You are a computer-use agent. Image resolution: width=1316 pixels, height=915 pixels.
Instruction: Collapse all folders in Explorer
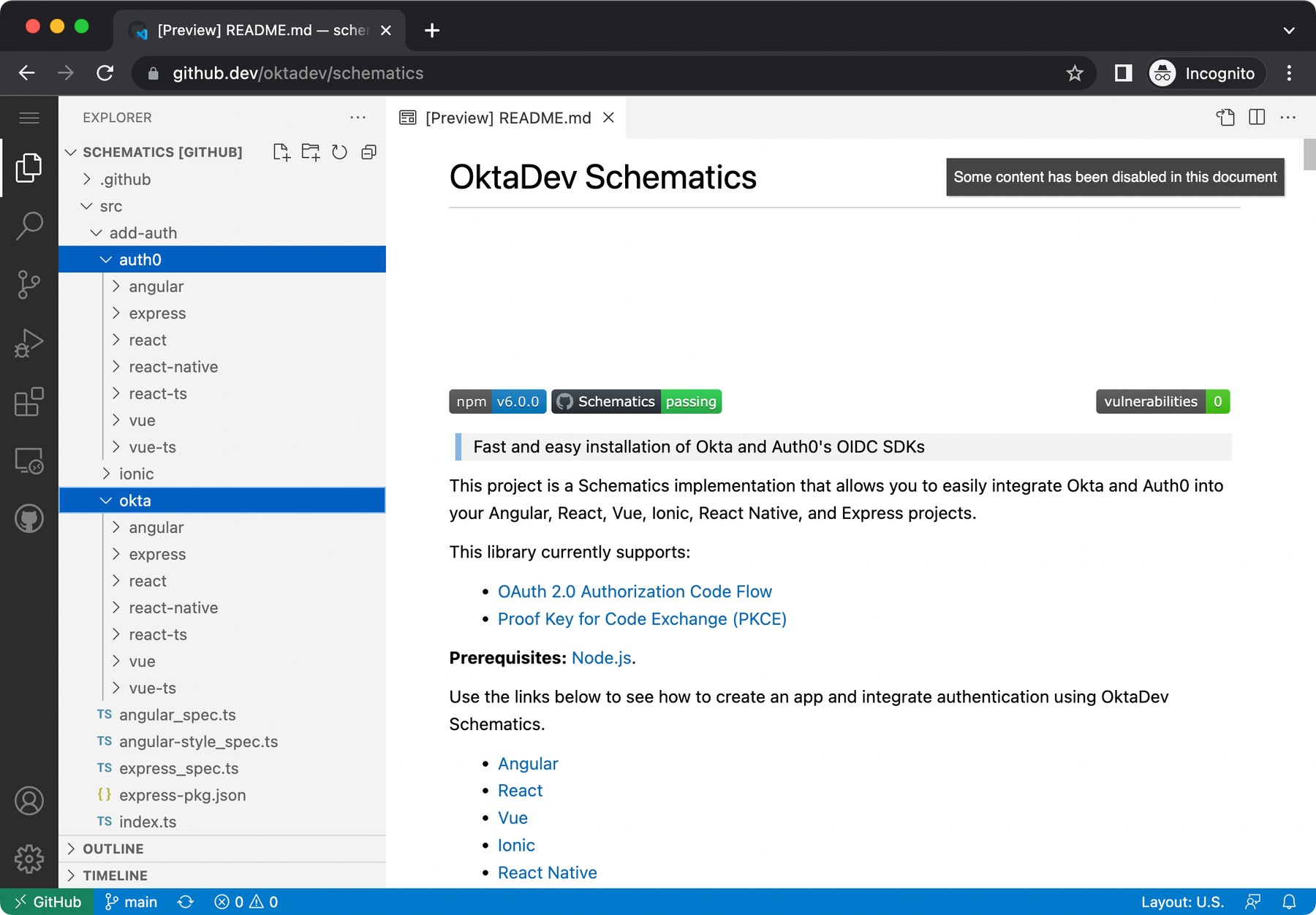point(369,152)
